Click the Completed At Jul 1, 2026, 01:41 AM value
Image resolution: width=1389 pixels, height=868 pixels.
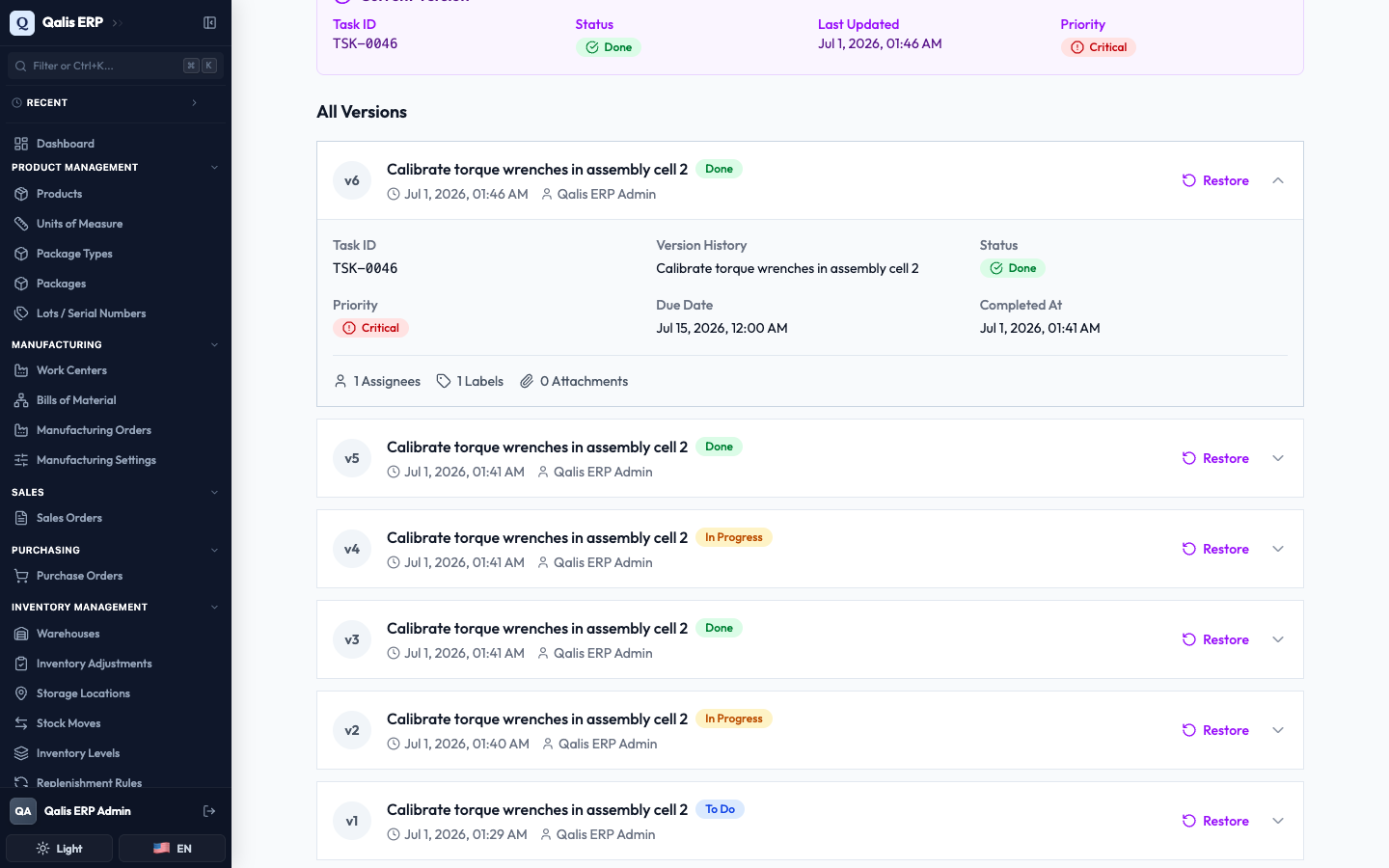(1040, 328)
